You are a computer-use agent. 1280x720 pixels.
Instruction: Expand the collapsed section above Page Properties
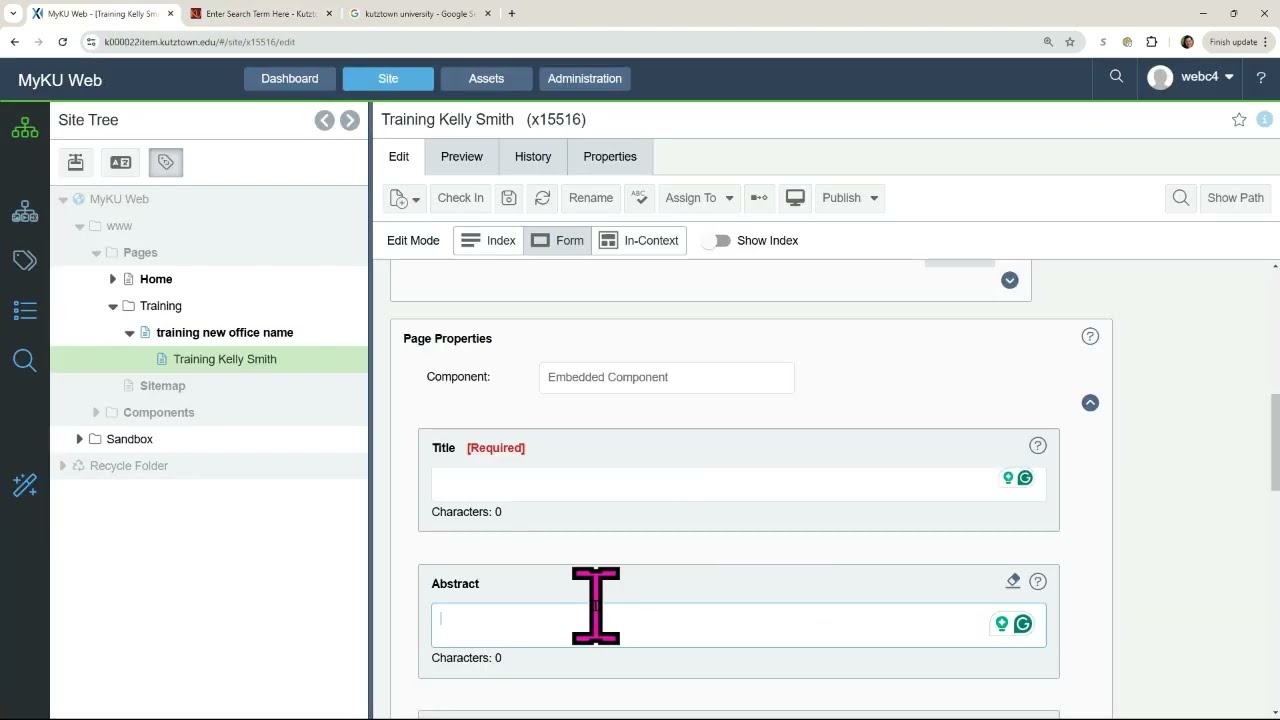pyautogui.click(x=1009, y=280)
